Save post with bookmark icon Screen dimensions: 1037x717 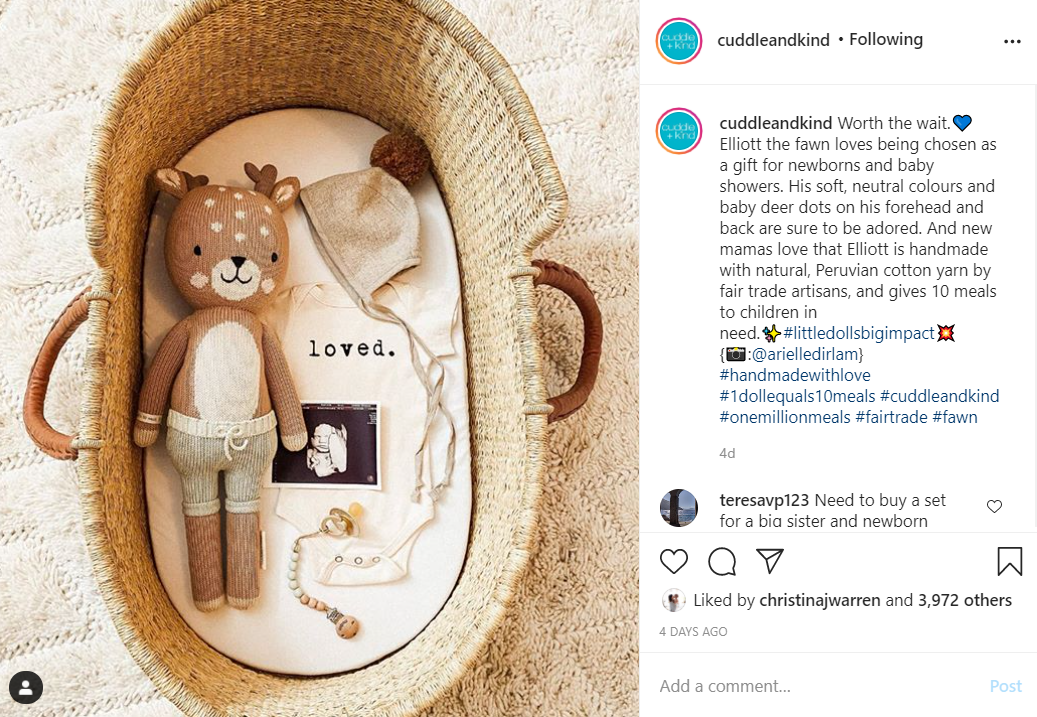1009,562
